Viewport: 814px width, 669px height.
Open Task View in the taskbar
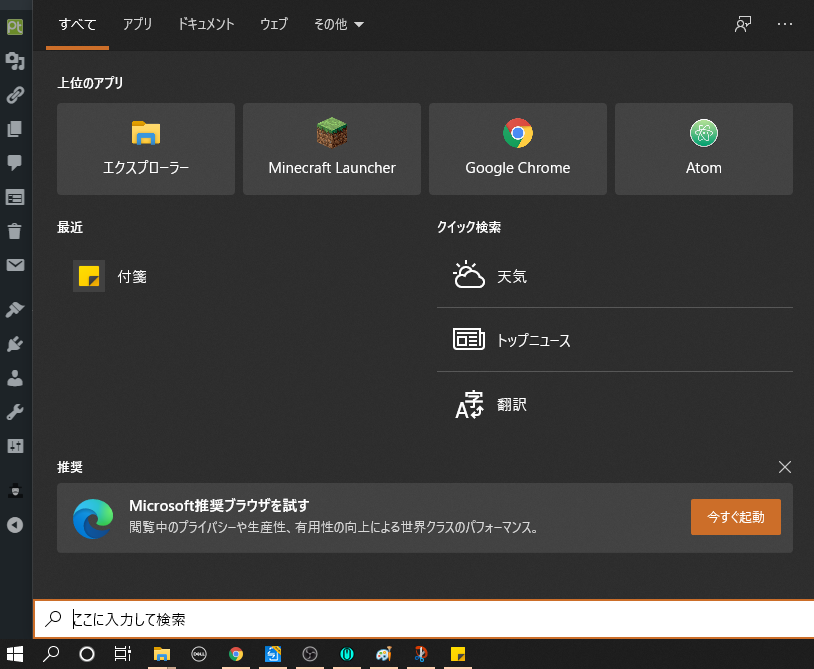pos(122,654)
